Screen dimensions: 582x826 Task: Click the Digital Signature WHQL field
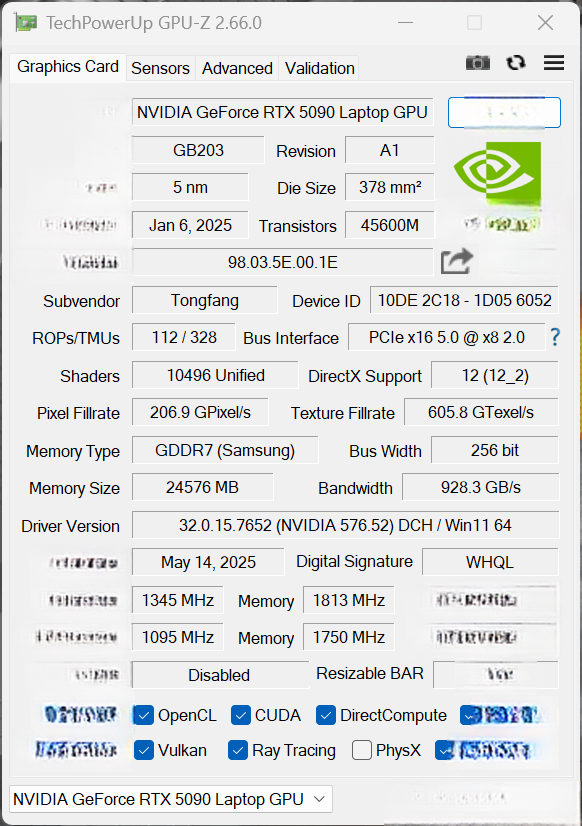[490, 562]
